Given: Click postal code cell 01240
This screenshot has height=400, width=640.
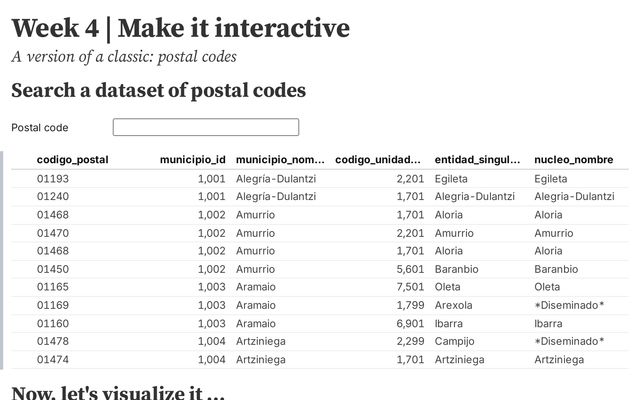Looking at the screenshot, I should 52,197.
